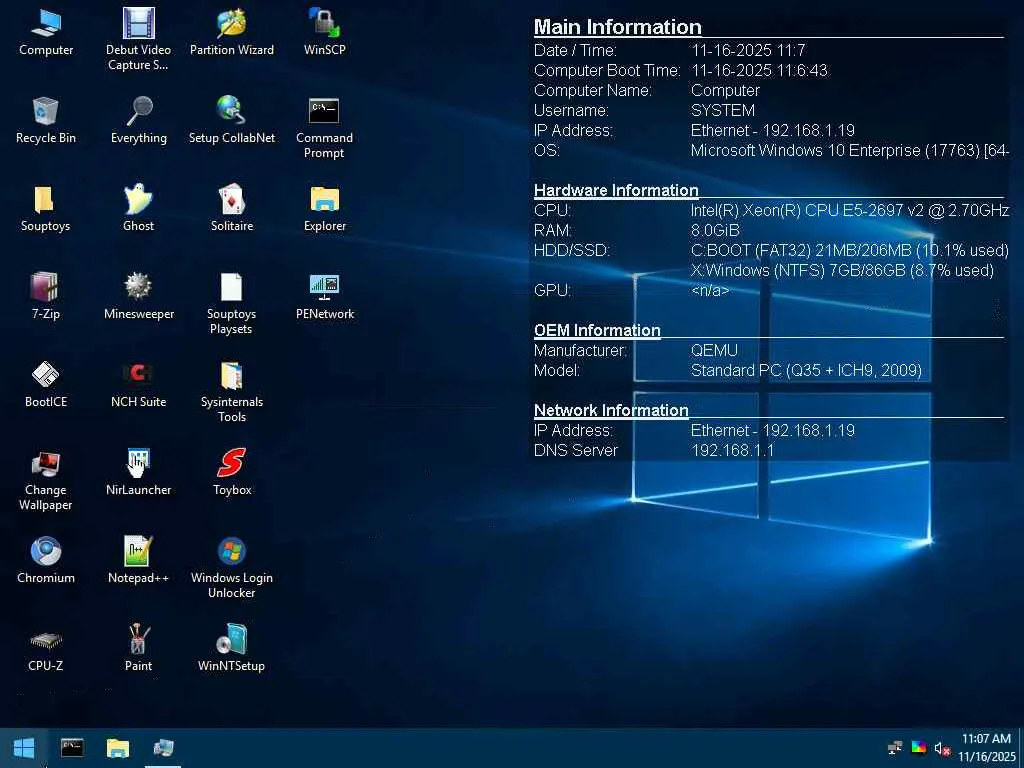Open Setup CollabNet shortcut
The image size is (1024, 768).
[232, 121]
